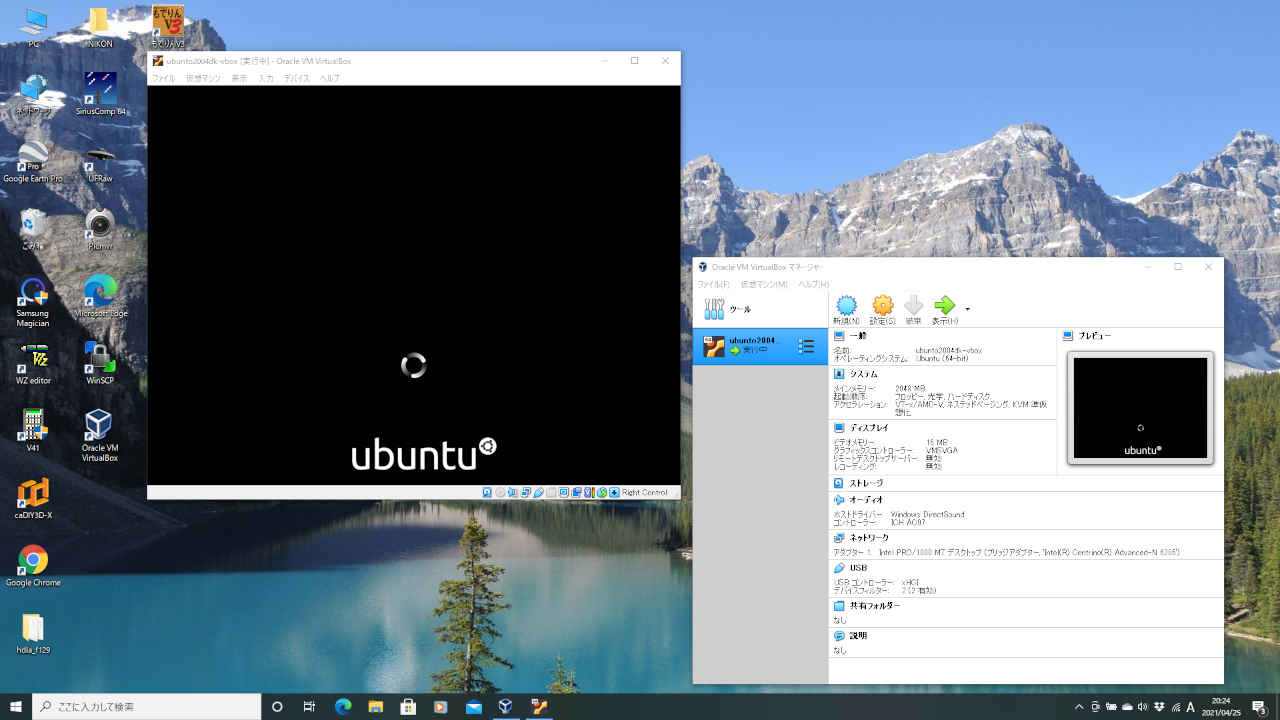Viewport: 1280px width, 720px height.
Task: Click hard disk activity icon in VM status bar
Action: [x=487, y=492]
